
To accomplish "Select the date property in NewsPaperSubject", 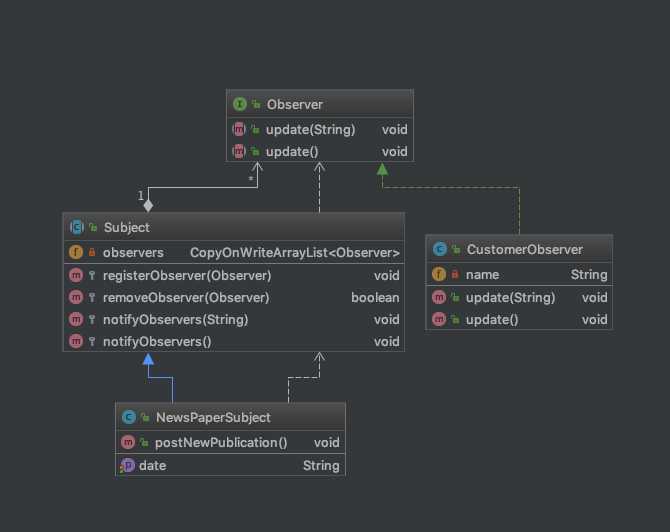I will pos(153,465).
